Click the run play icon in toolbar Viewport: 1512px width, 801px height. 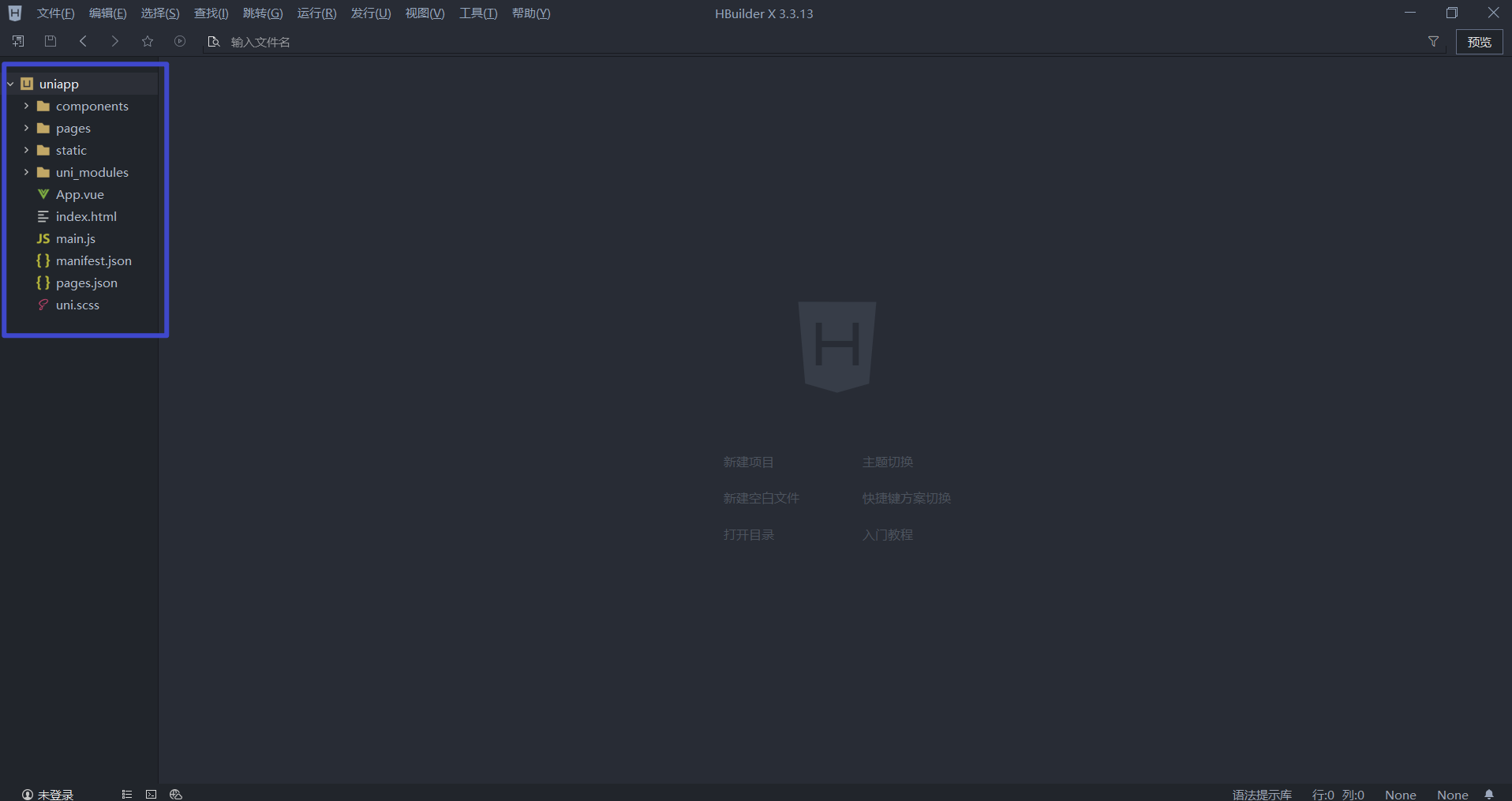click(180, 41)
